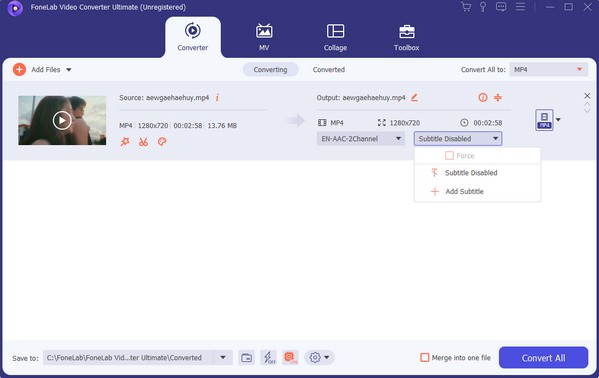This screenshot has height=378, width=599.
Task: Expand the format icon dropdown arrow
Action: pos(558,120)
